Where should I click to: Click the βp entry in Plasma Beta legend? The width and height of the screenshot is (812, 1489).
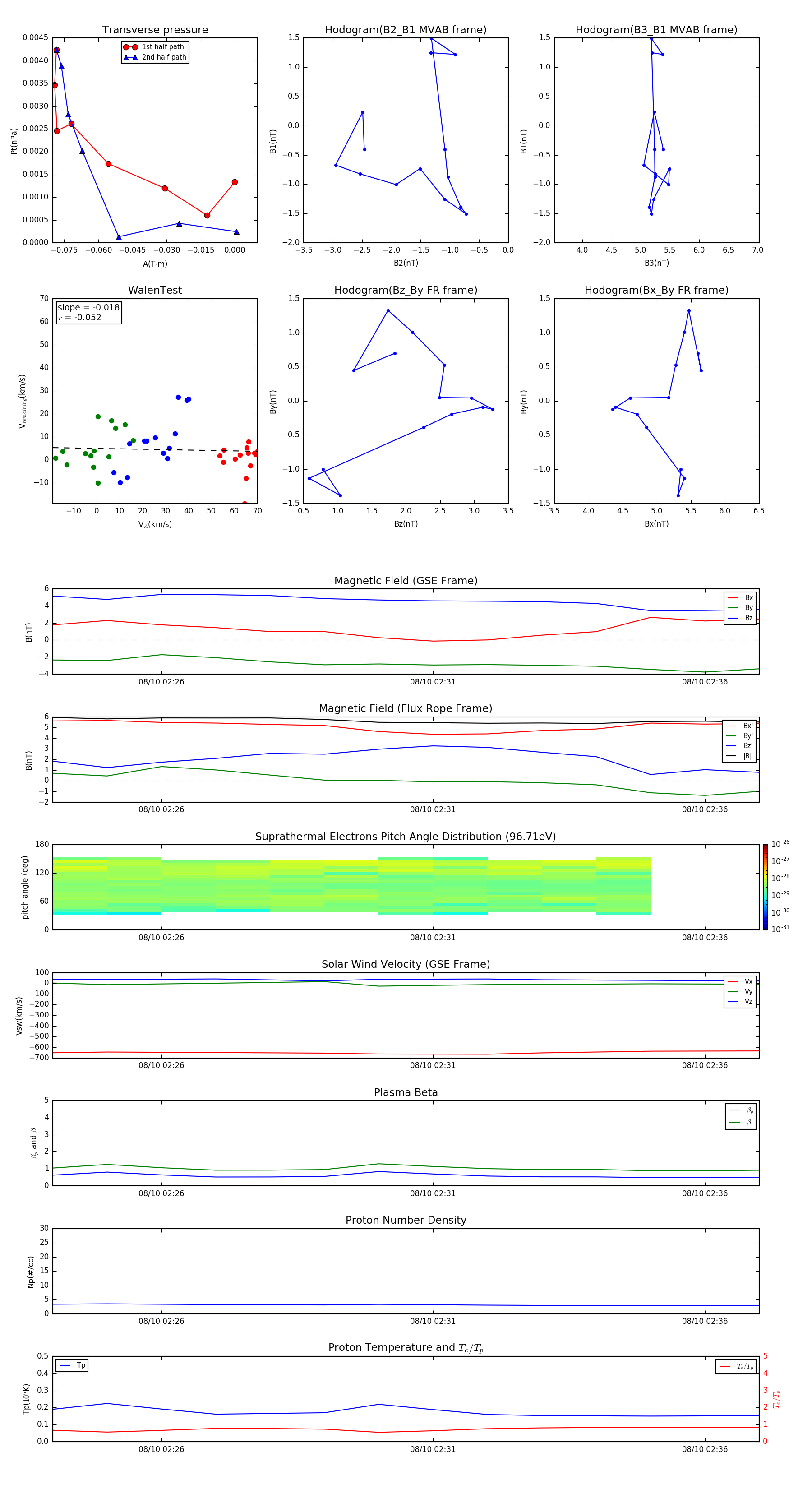click(741, 1110)
